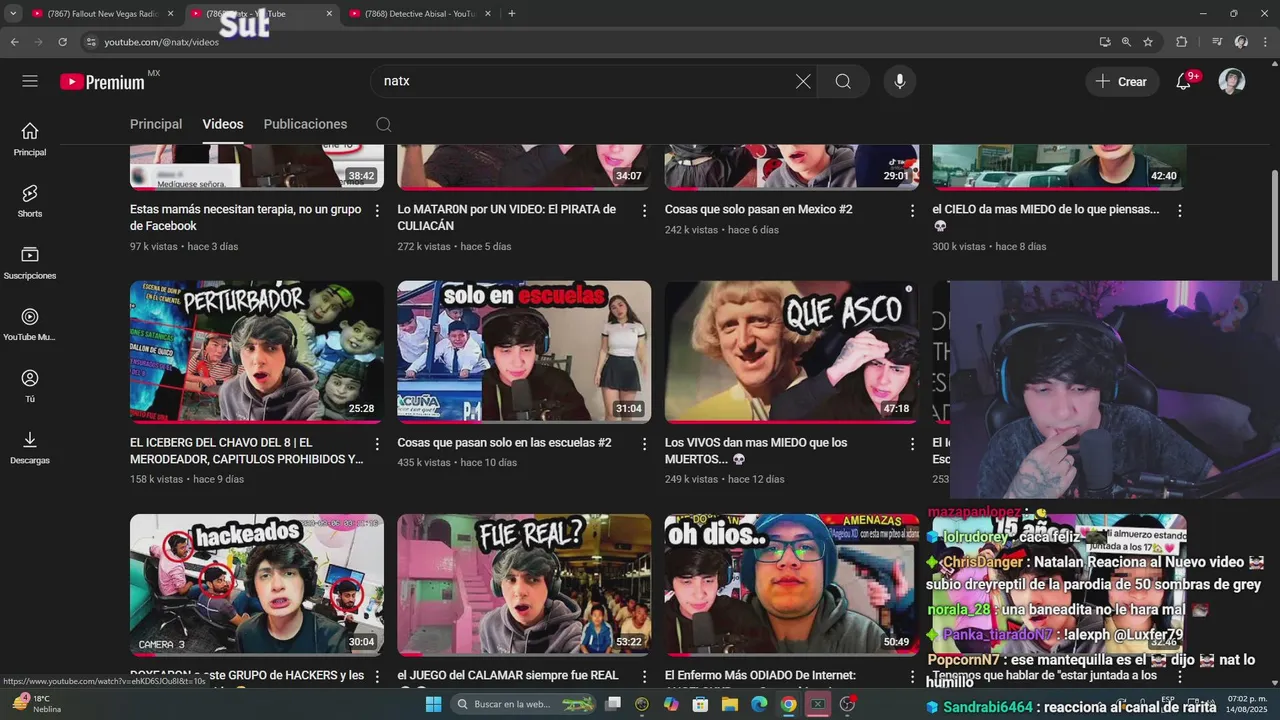Start voice search with the microphone
This screenshot has width=1280, height=720.
900,81
